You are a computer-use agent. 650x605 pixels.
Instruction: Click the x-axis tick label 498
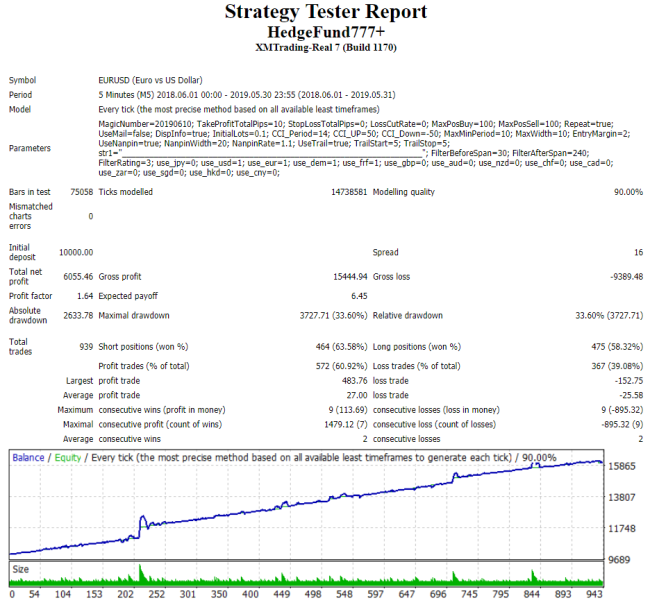tap(313, 594)
